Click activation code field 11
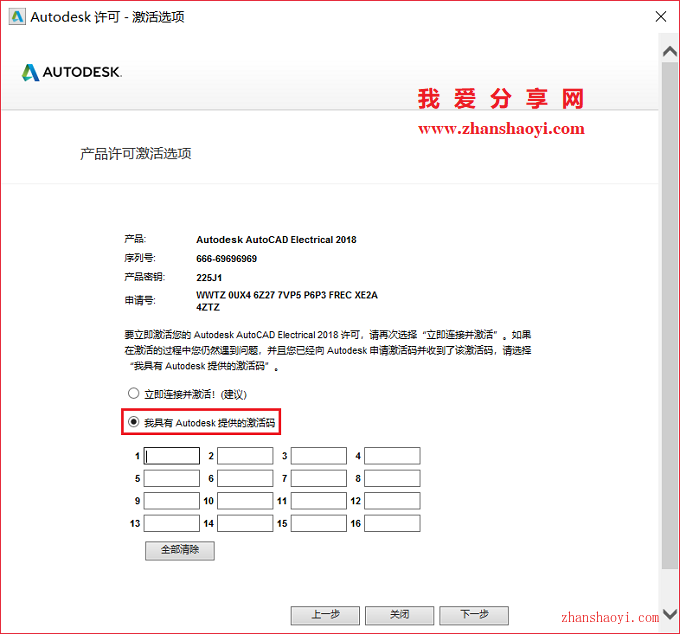 [x=319, y=501]
